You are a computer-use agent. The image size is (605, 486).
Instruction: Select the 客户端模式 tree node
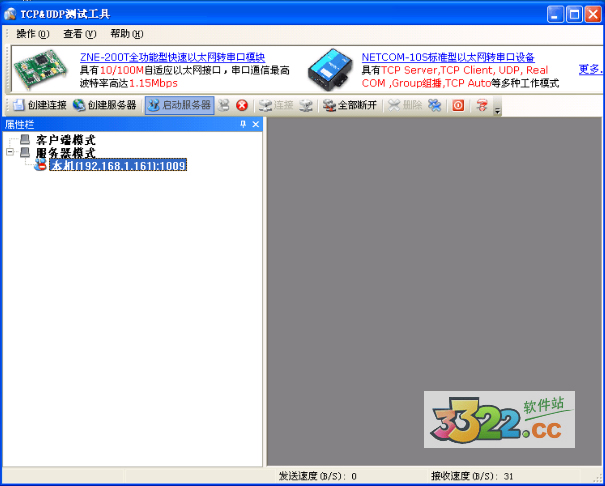point(66,140)
